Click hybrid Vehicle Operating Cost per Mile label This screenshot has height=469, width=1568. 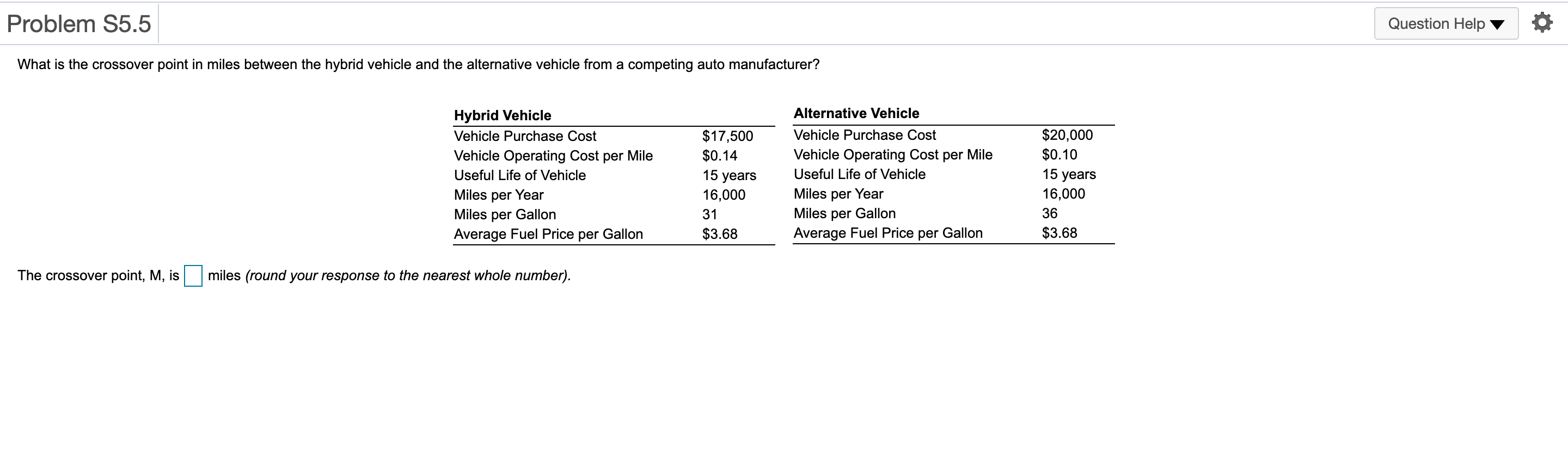pos(553,156)
